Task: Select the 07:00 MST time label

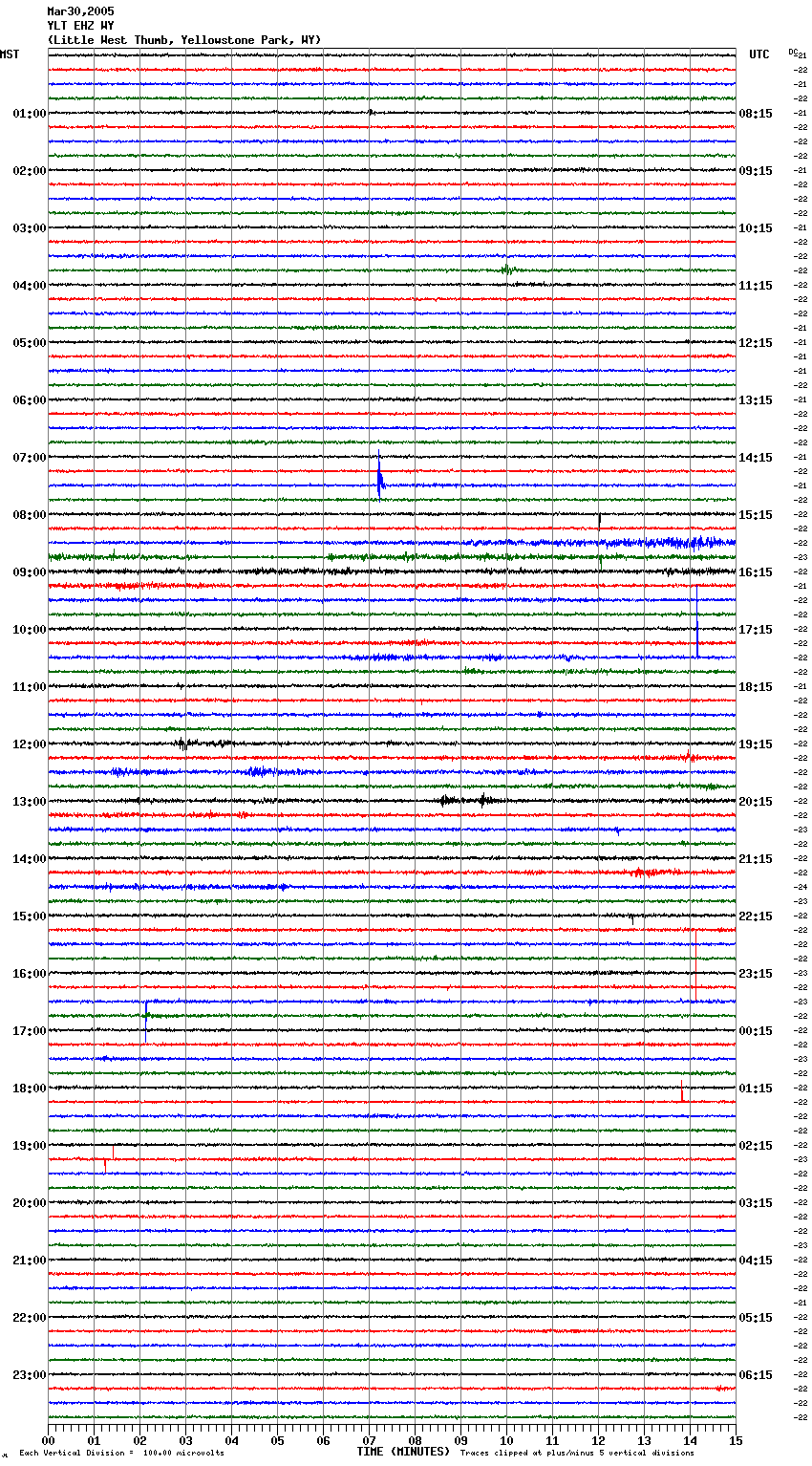Action: (30, 458)
